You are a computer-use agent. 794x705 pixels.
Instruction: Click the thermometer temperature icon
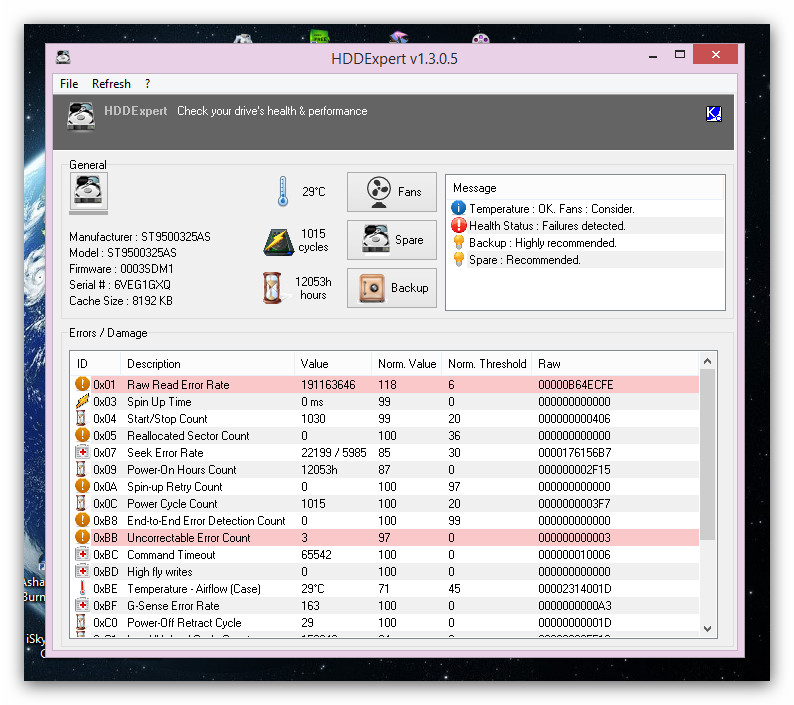pos(283,191)
